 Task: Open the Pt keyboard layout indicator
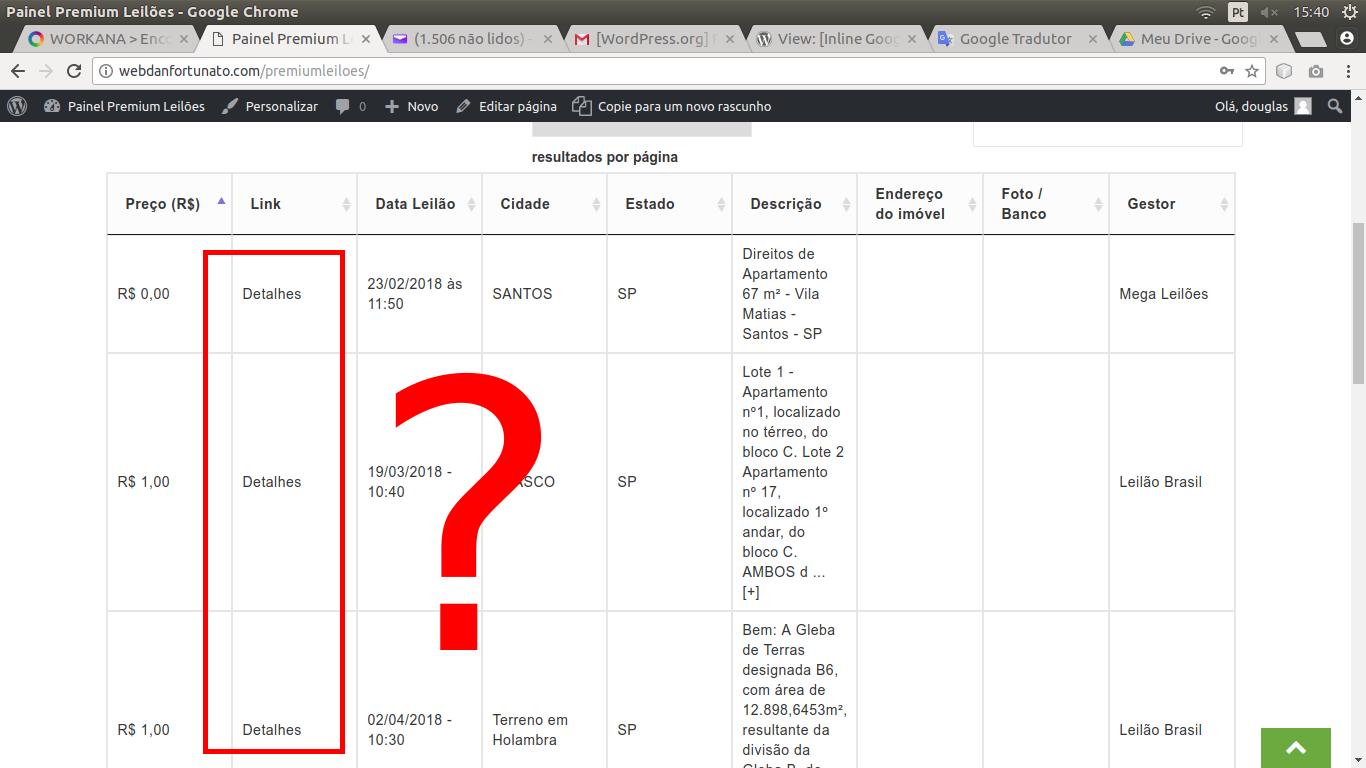(x=1238, y=12)
